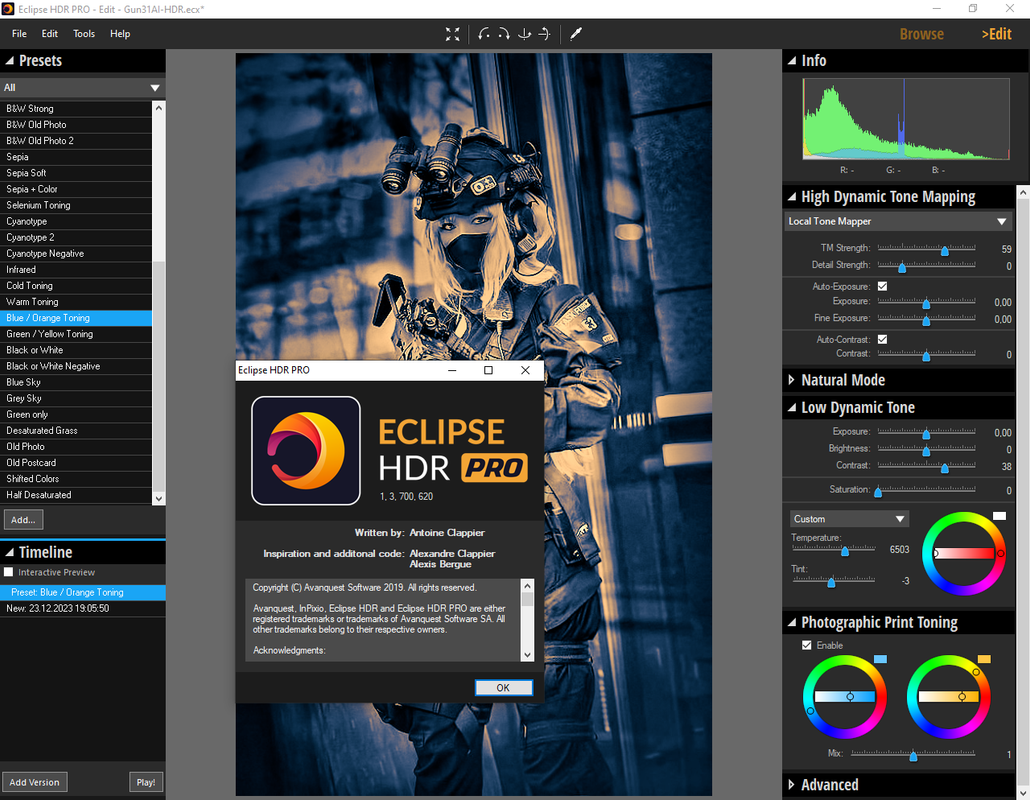
Task: Select timeline entry Preset: Blue / Orange Toning
Action: 83,592
